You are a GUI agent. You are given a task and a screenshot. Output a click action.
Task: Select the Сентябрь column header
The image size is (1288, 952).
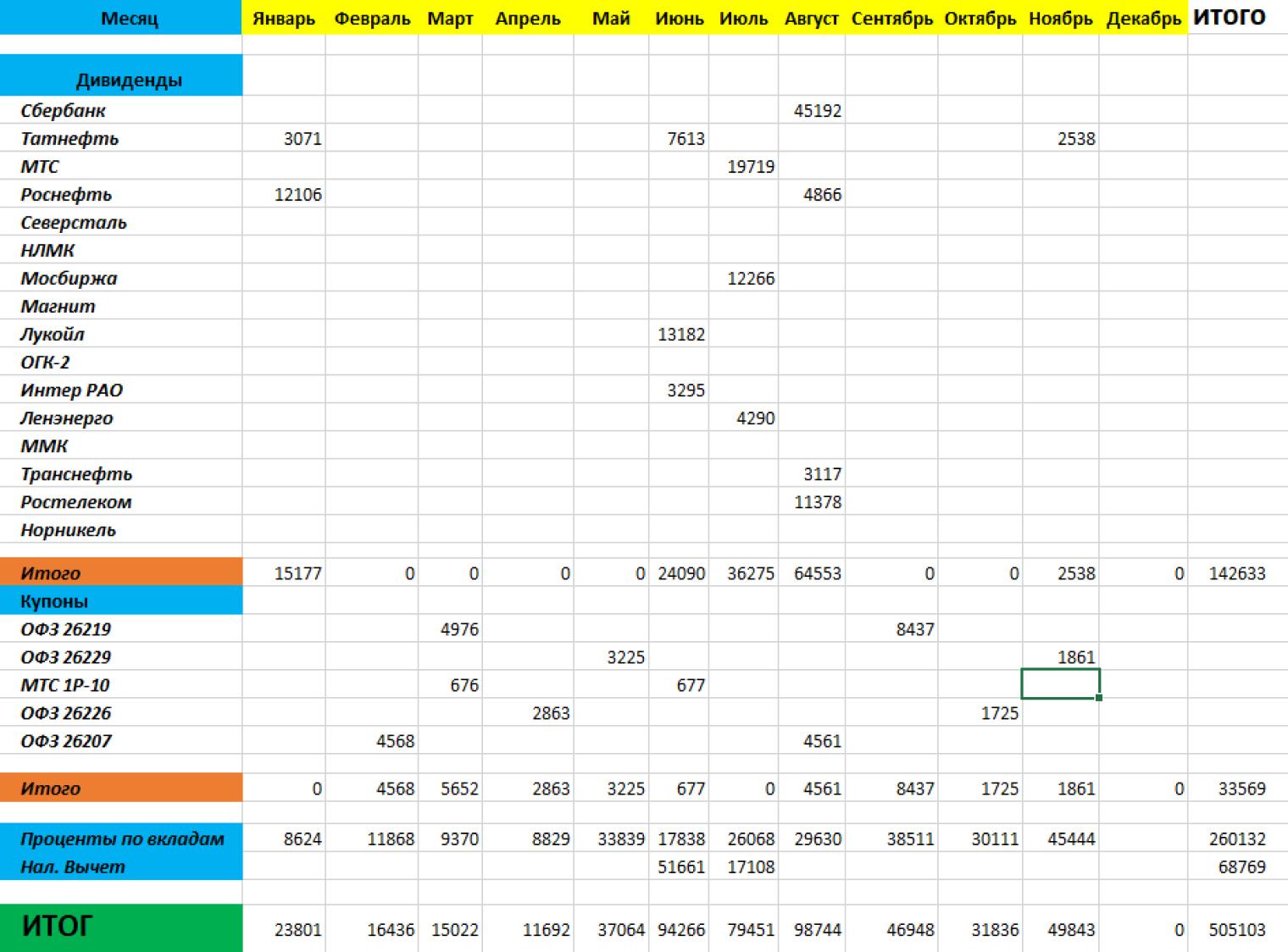tap(891, 18)
